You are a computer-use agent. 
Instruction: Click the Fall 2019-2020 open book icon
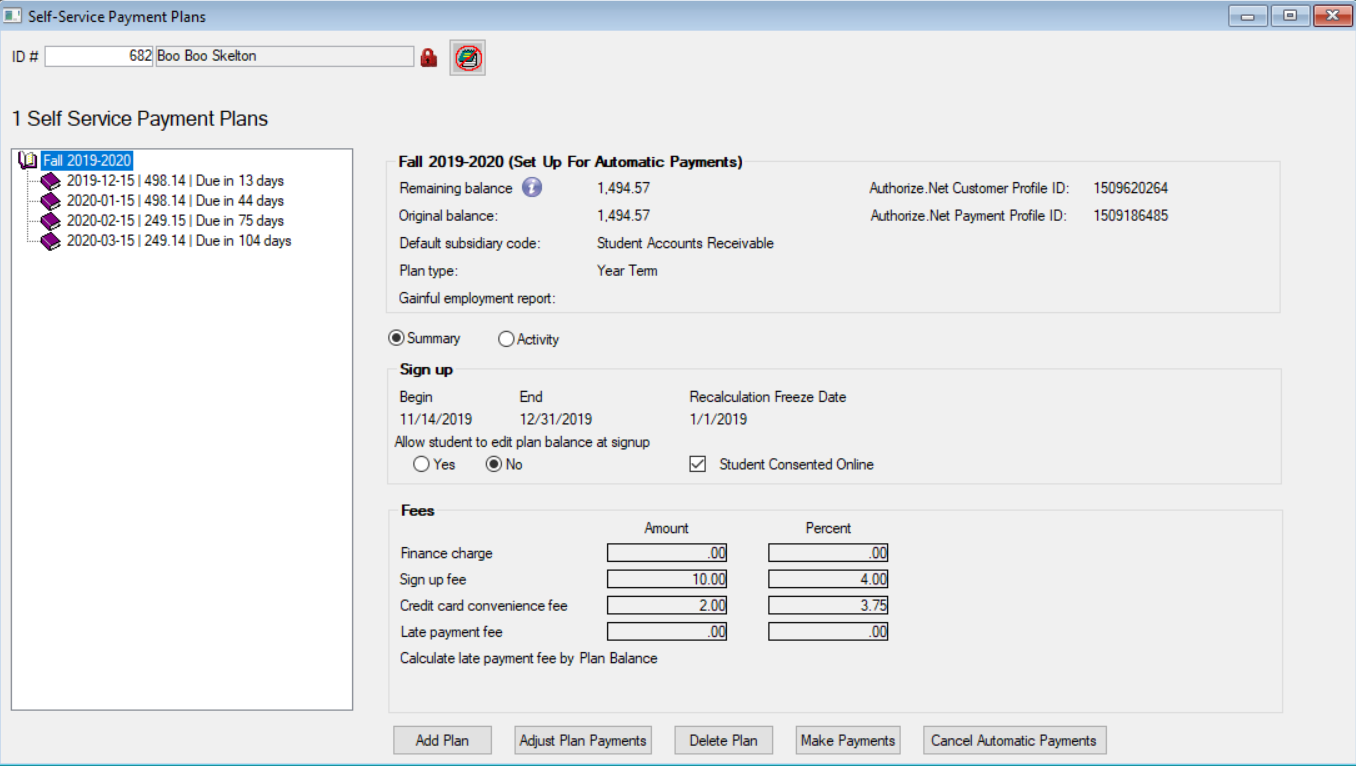pyautogui.click(x=28, y=161)
